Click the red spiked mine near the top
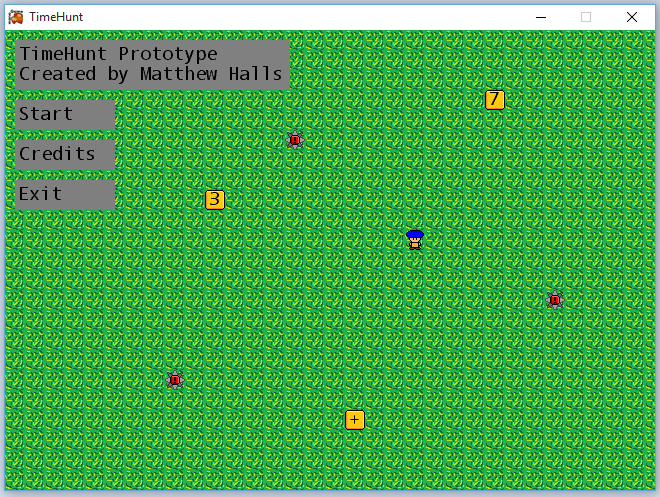660x497 pixels. coord(295,140)
